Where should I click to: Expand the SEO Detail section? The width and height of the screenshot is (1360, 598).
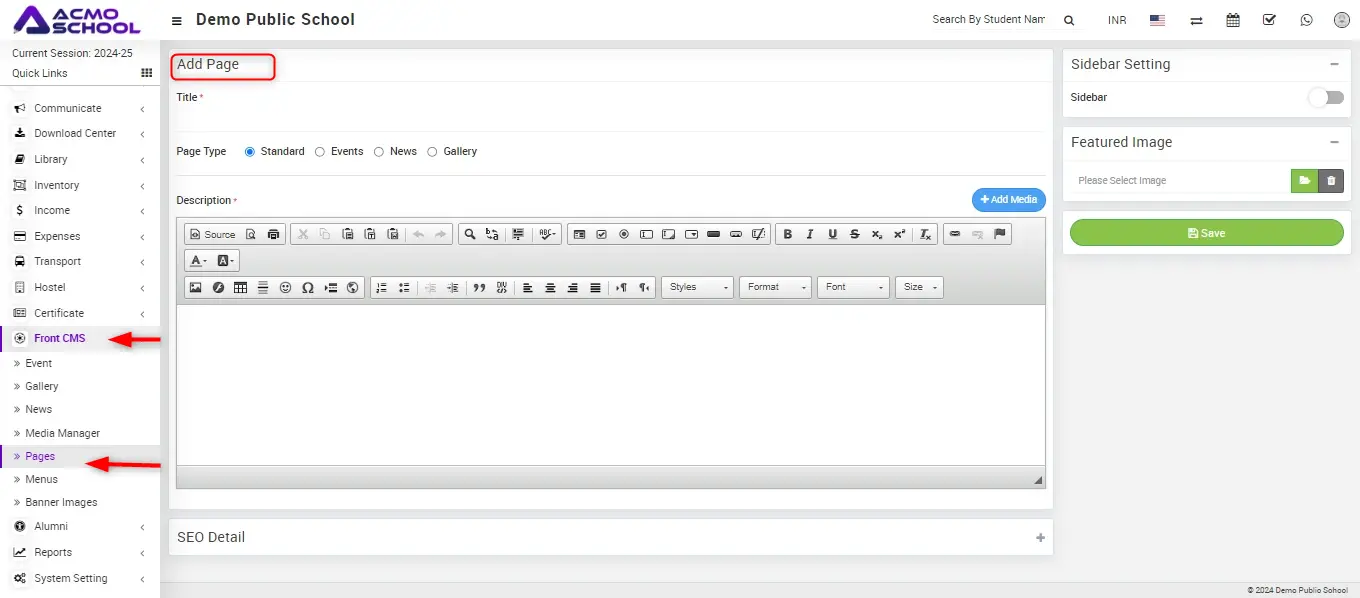coord(1040,538)
